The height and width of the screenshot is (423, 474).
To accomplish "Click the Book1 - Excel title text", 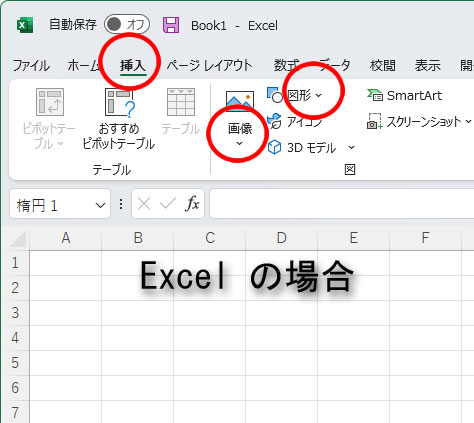I will (234, 25).
